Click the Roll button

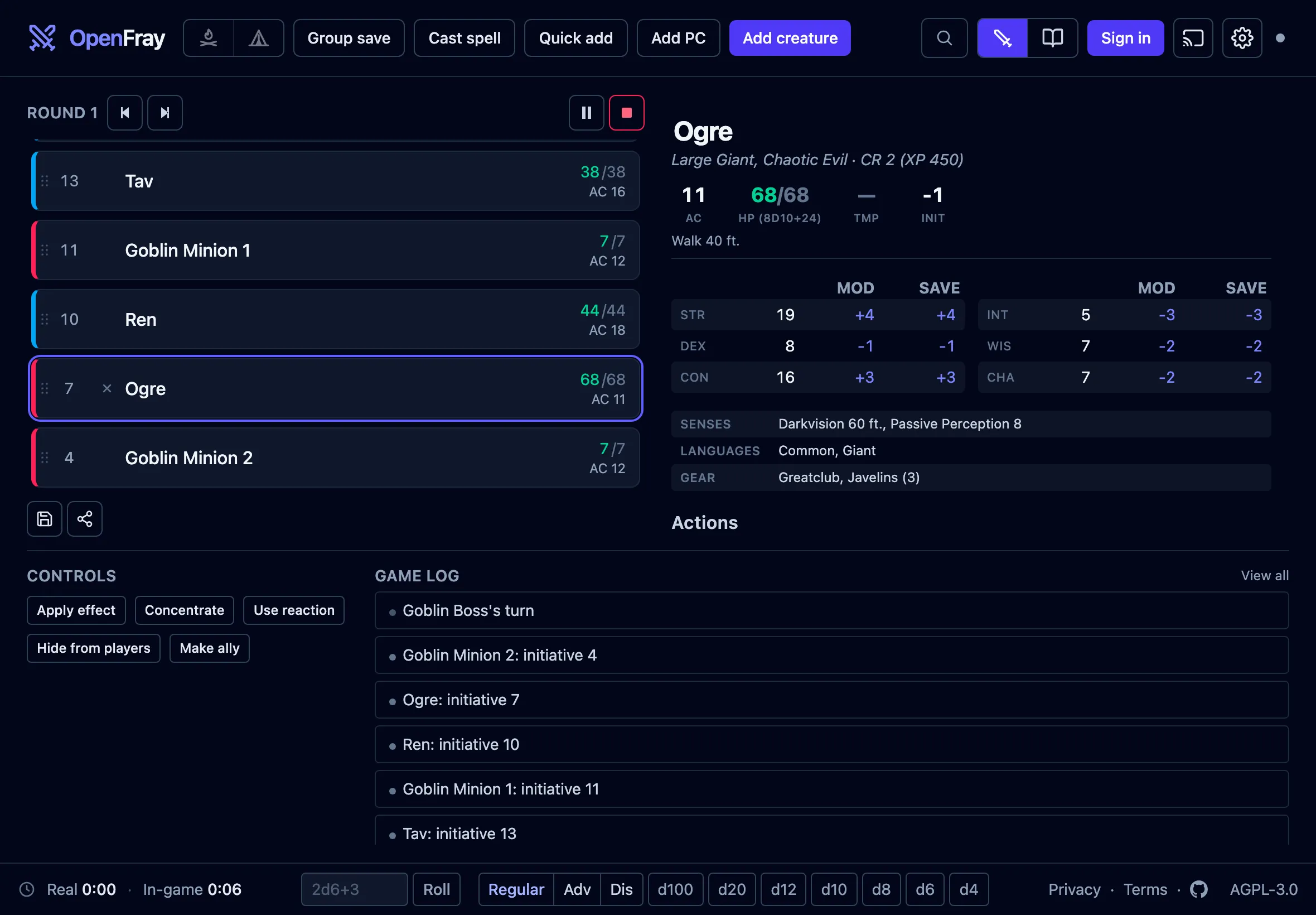pos(437,889)
